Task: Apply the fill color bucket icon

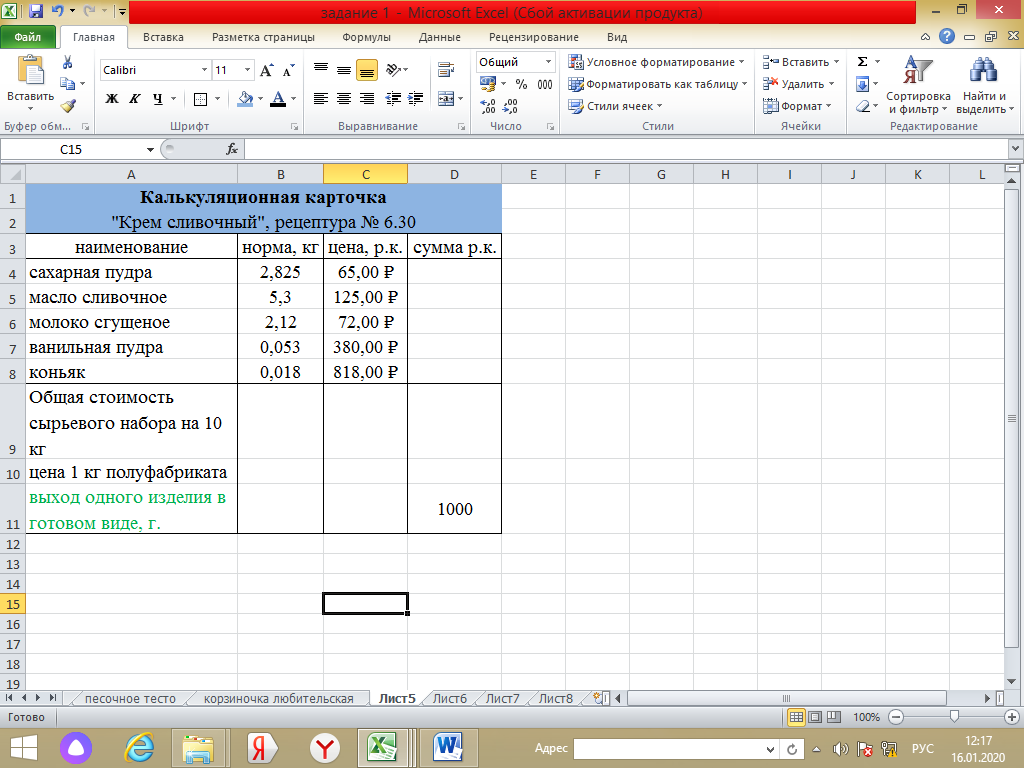Action: click(x=245, y=99)
